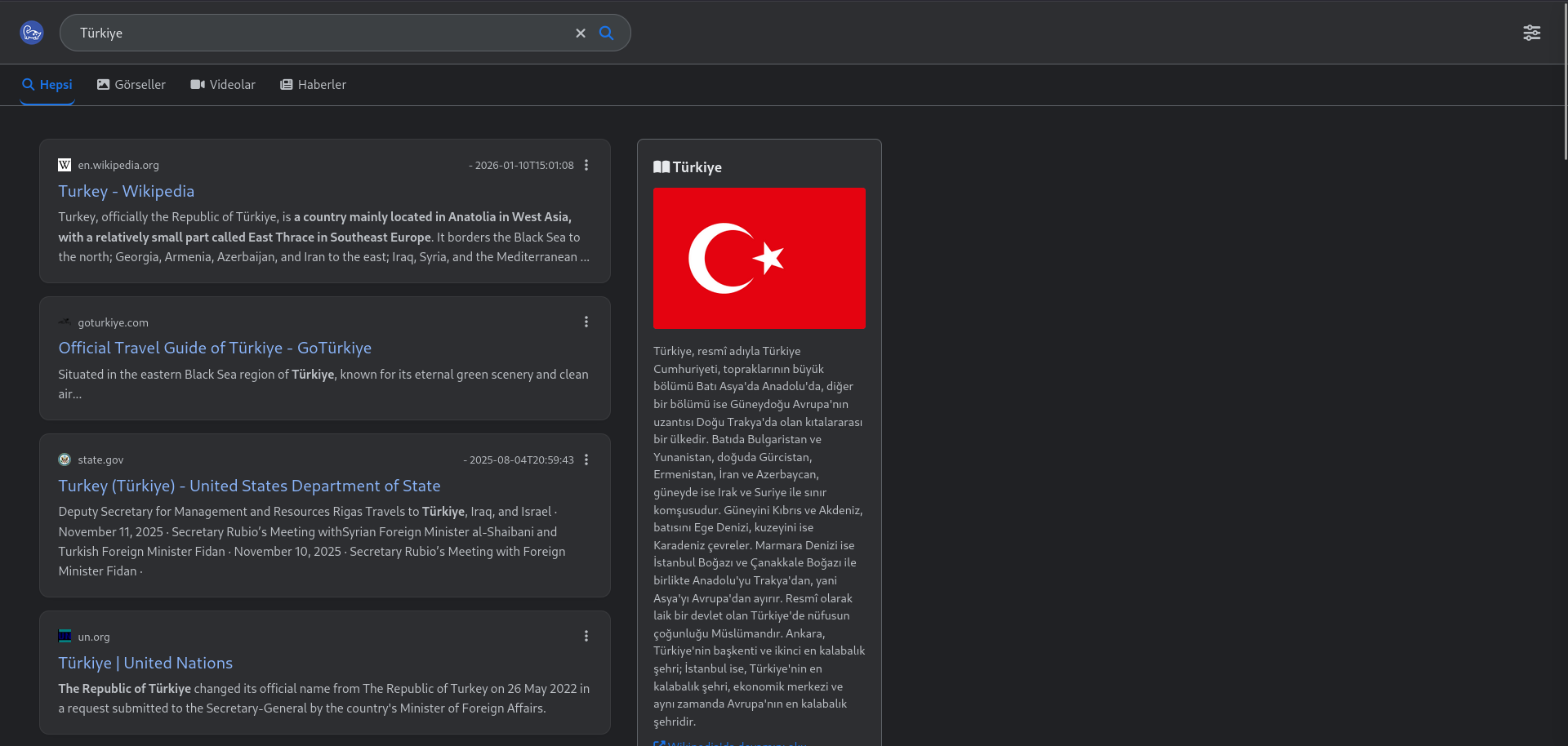Click the SearXNG logo home icon
This screenshot has width=1568, height=746.
coord(32,33)
